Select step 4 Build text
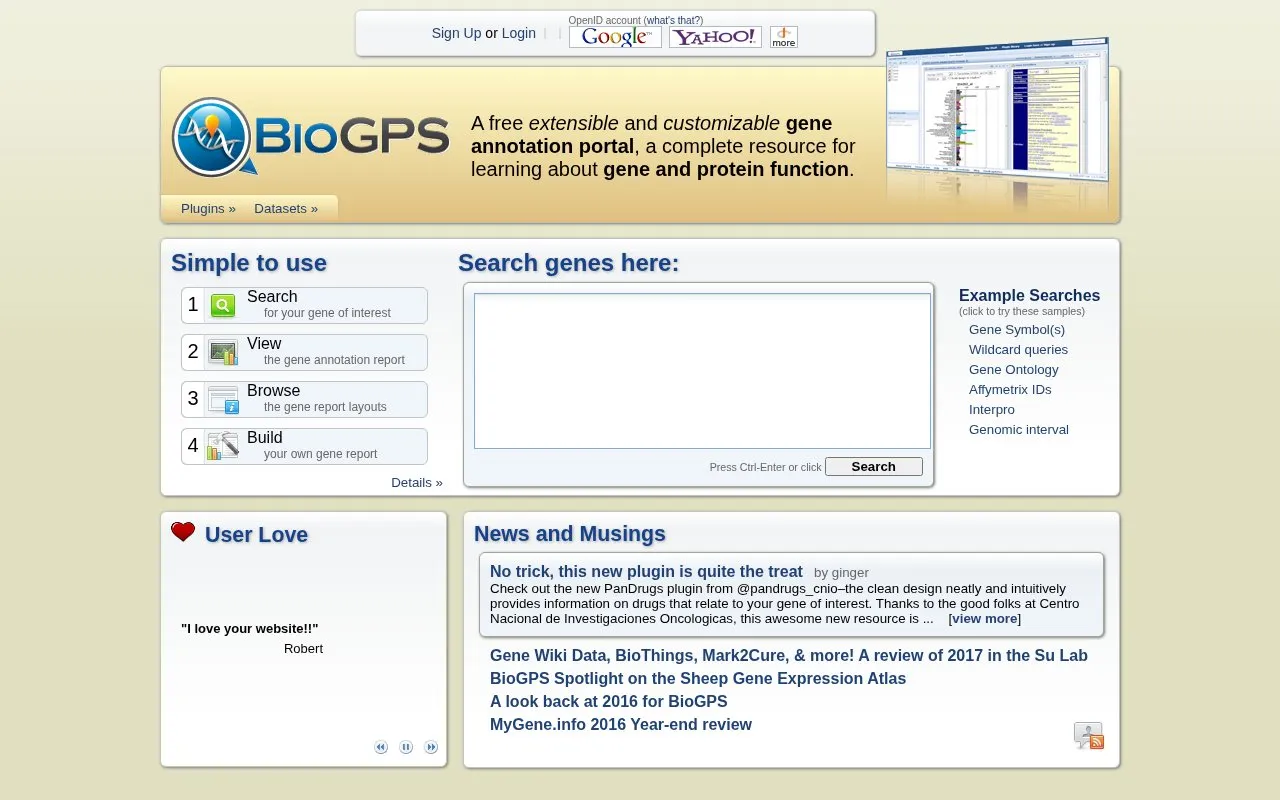1280x800 pixels. pos(265,438)
